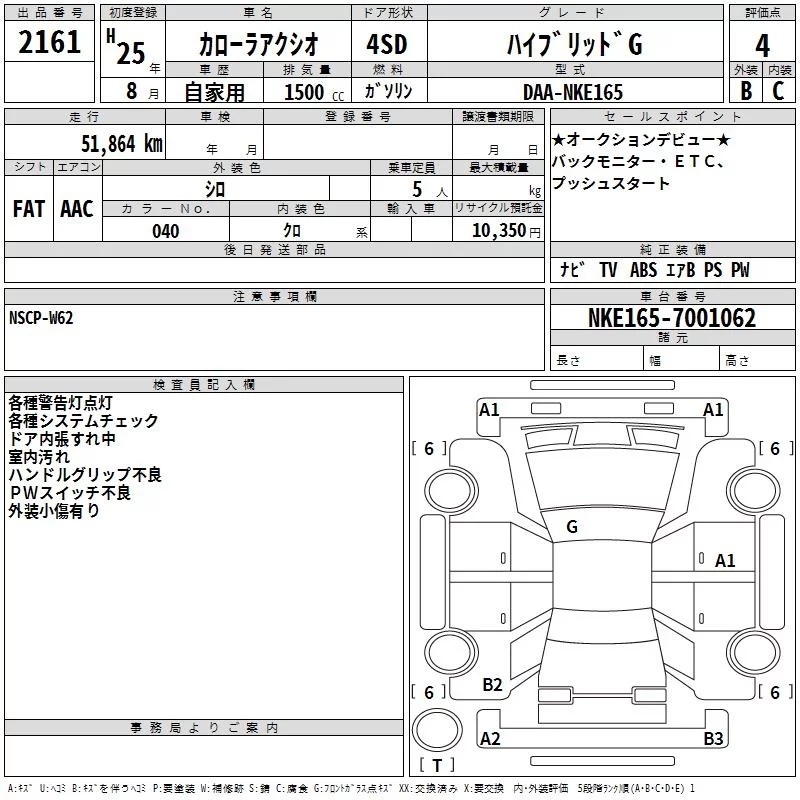Click the lot number 2161
This screenshot has height=800, width=800.
(49, 42)
